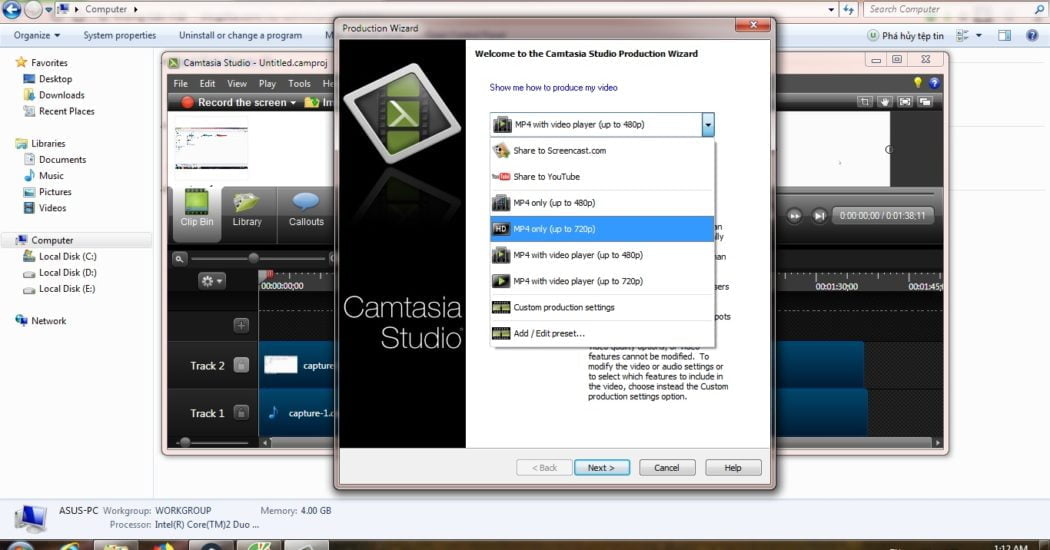The width and height of the screenshot is (1050, 550).
Task: Pick MP4 with video player (up to 480p) list item
Action: click(x=602, y=255)
